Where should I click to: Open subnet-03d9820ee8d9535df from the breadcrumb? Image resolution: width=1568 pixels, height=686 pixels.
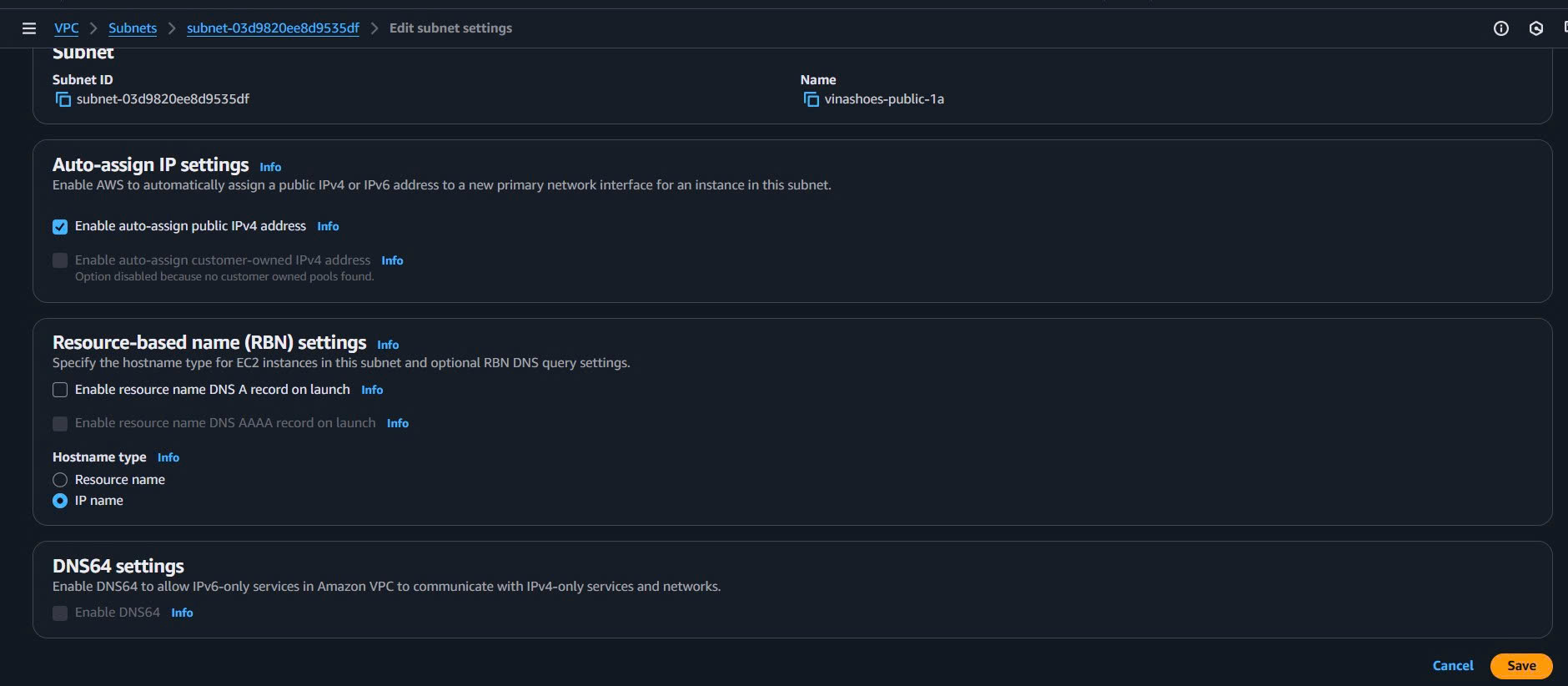(272, 28)
